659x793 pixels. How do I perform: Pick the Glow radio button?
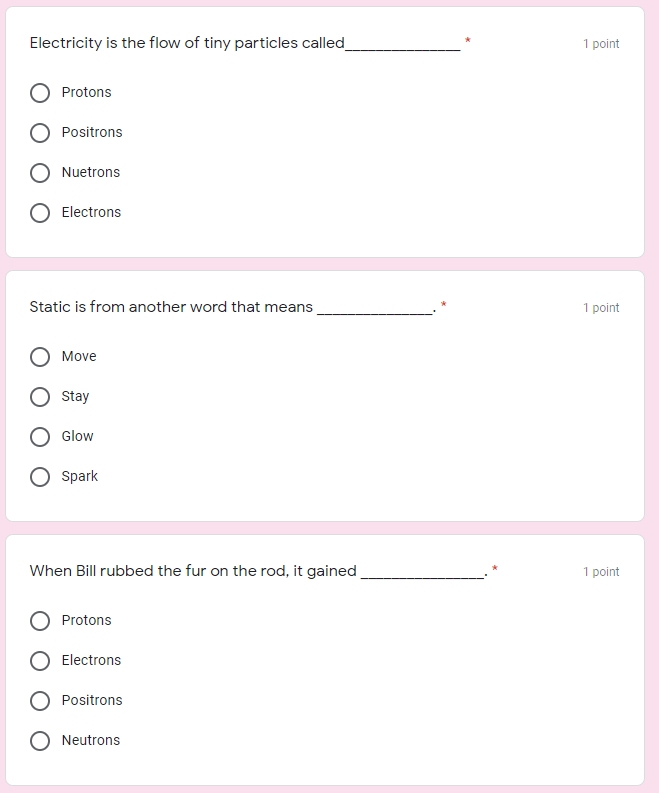(x=40, y=437)
